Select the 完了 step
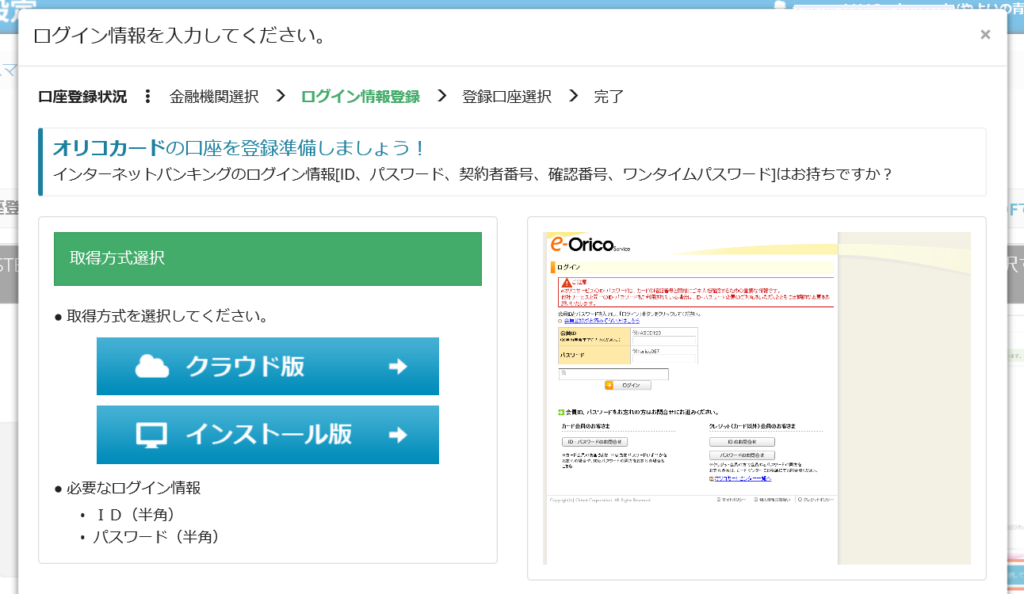Viewport: 1024px width, 594px height. (608, 97)
